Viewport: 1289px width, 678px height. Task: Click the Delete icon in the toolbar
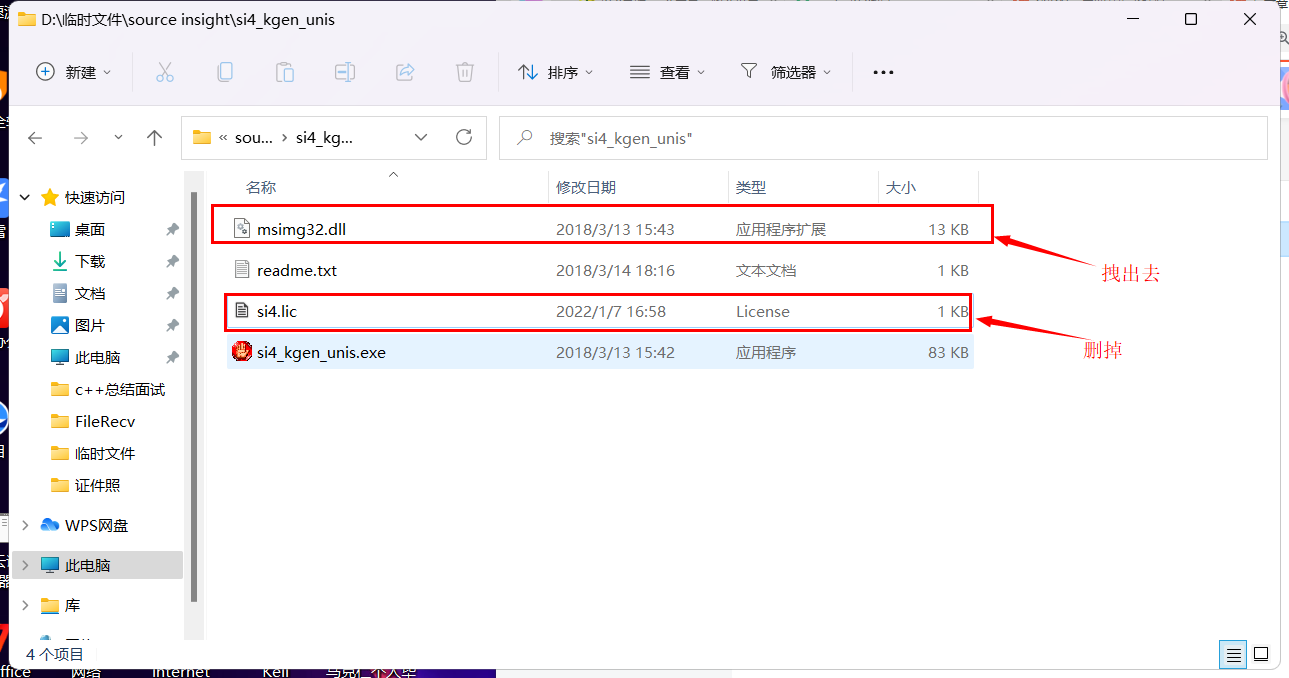click(464, 71)
